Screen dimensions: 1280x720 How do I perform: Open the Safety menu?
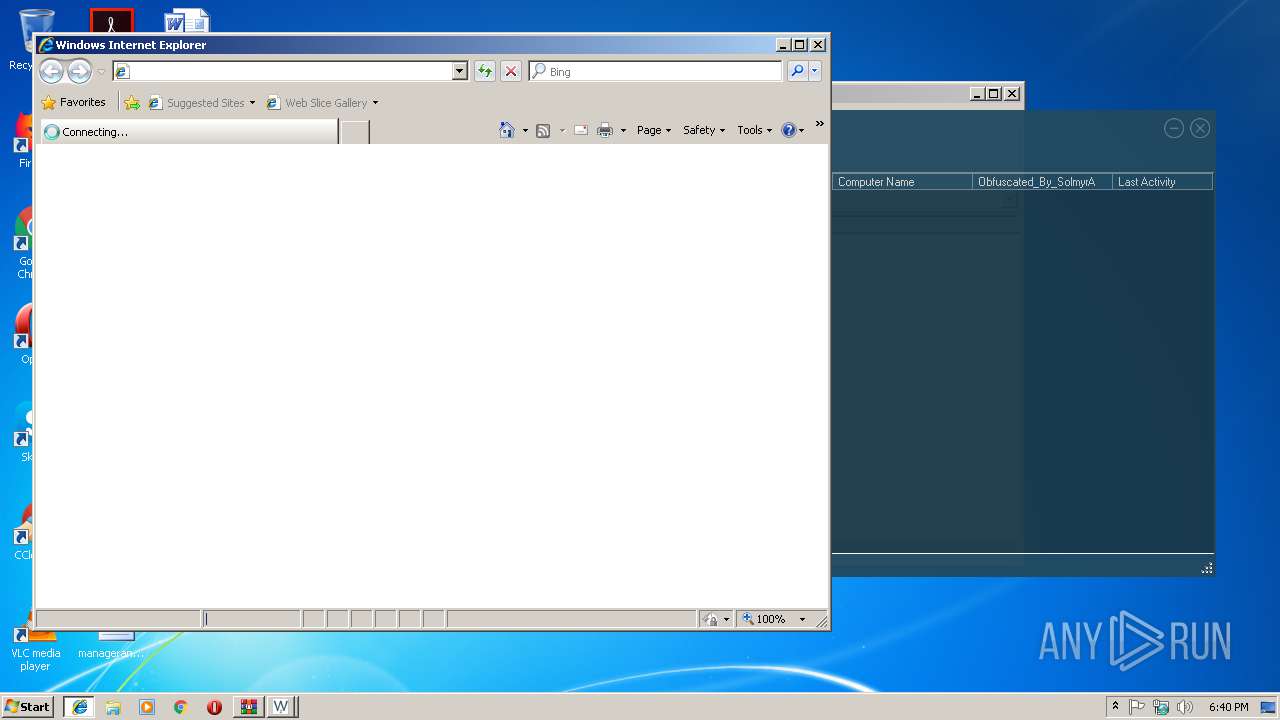pyautogui.click(x=704, y=130)
